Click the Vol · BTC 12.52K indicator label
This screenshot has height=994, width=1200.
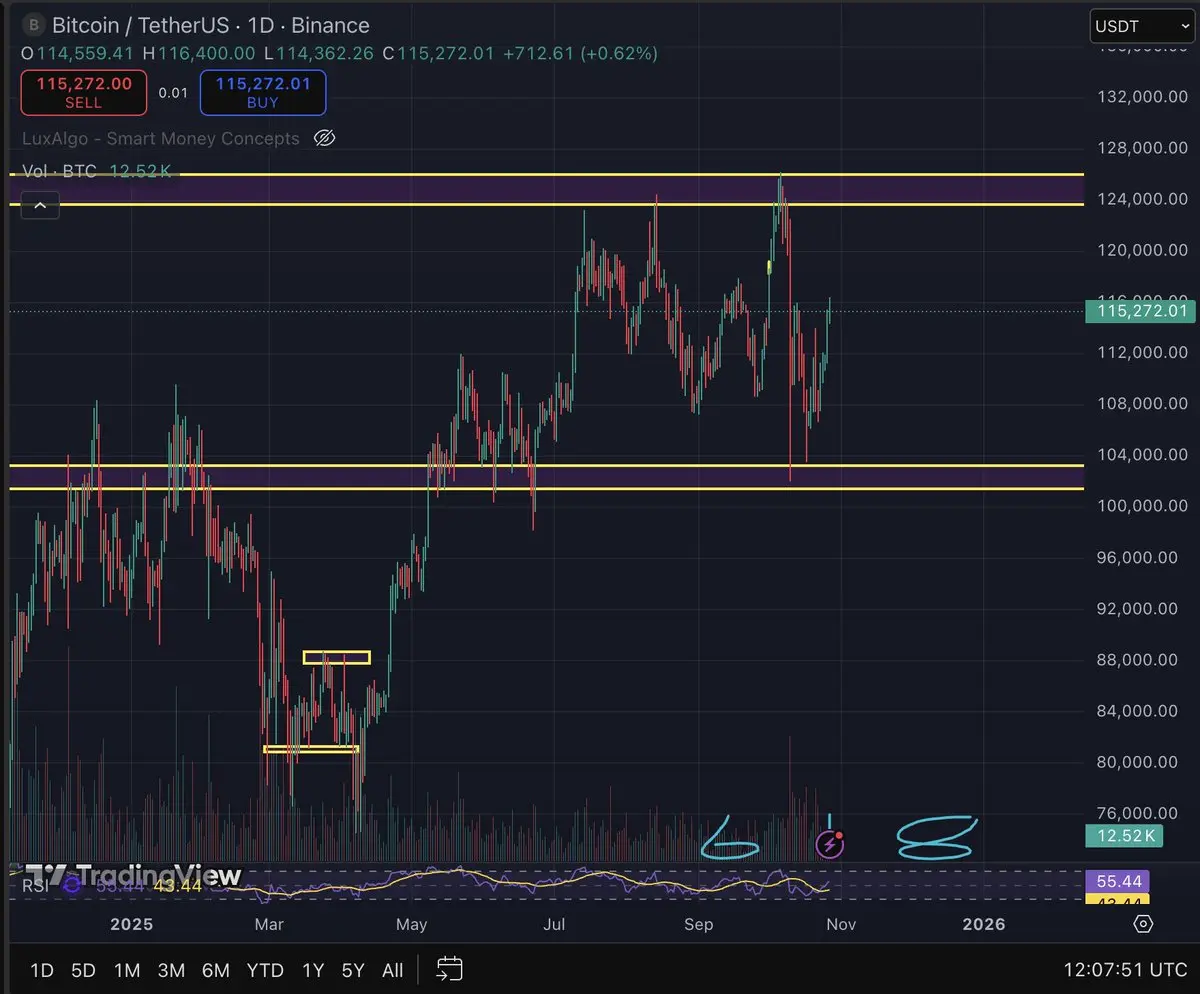pyautogui.click(x=99, y=172)
